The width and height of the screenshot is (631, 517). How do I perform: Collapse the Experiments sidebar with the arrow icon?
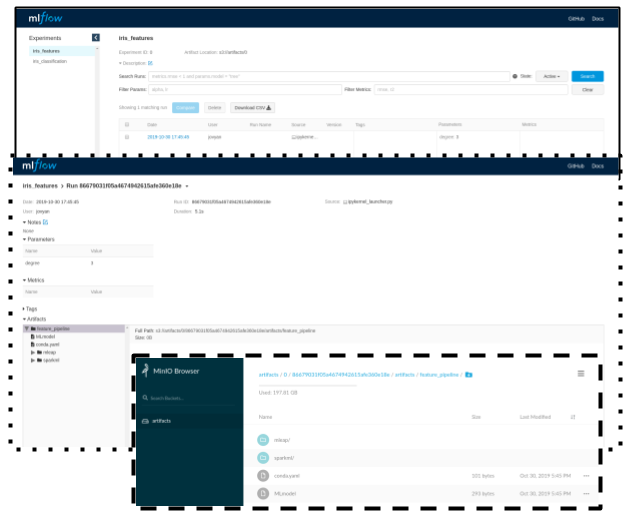click(96, 37)
